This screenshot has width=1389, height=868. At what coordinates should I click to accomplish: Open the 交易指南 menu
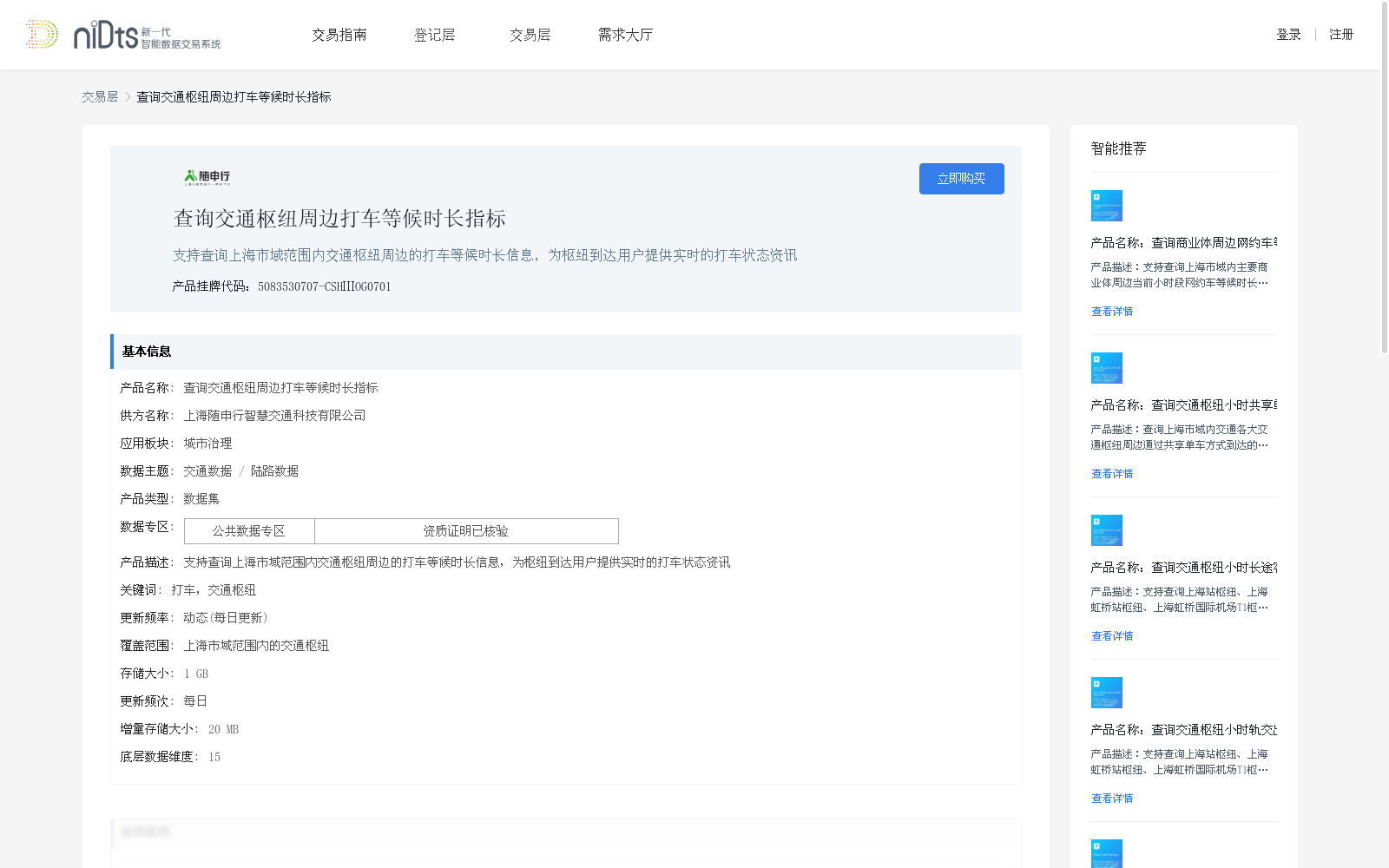pos(339,35)
